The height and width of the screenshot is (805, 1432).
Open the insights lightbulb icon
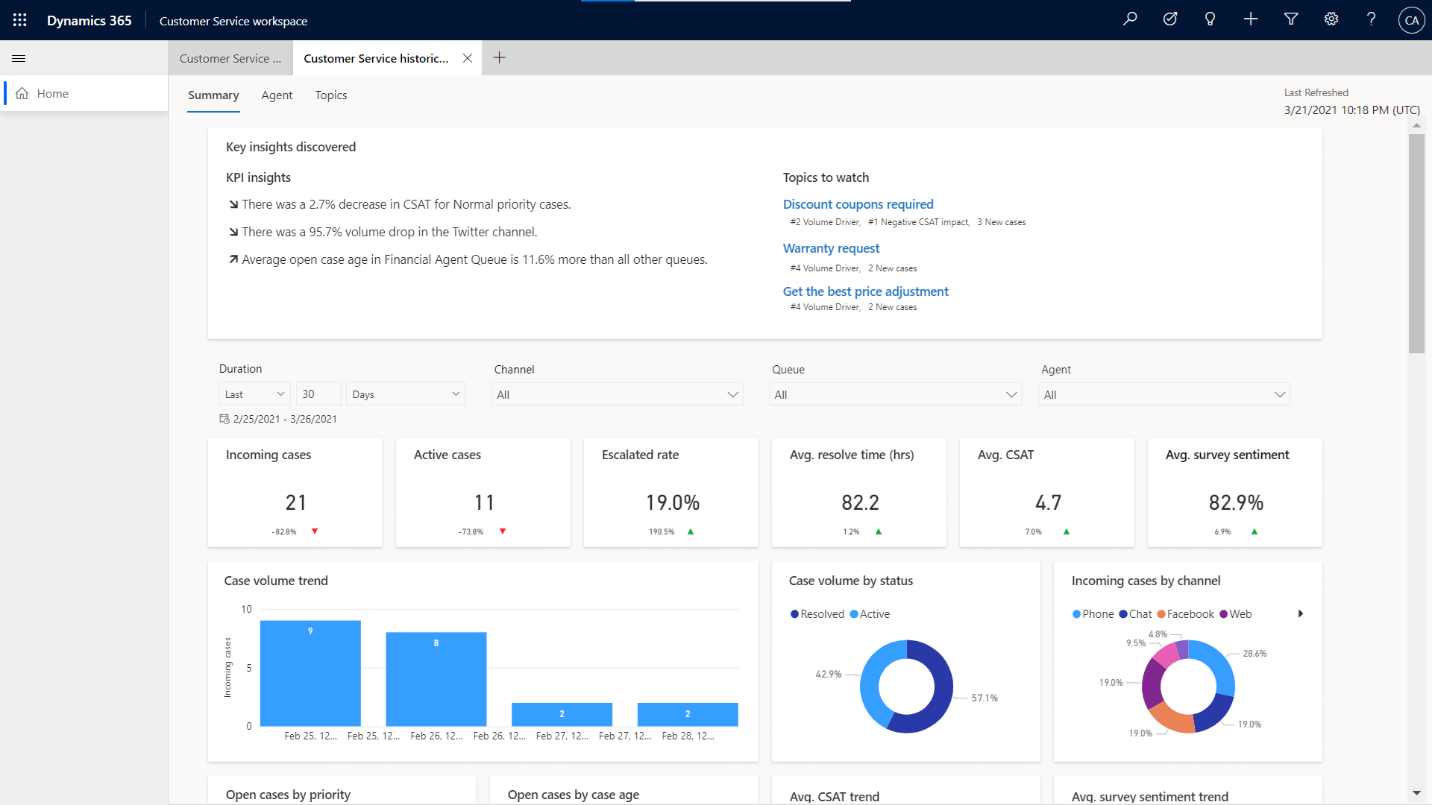(x=1210, y=19)
